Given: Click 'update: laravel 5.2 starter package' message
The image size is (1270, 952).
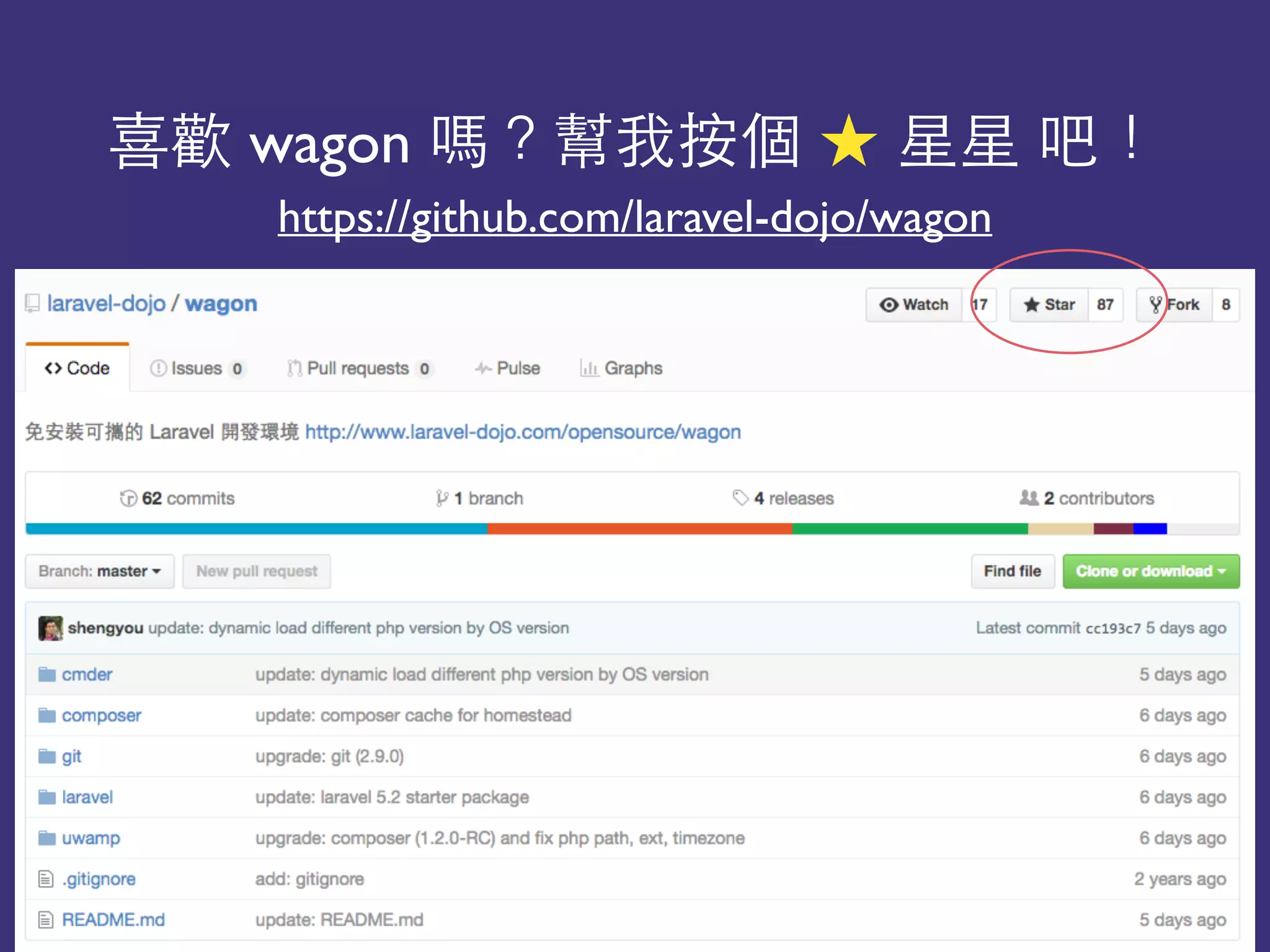Looking at the screenshot, I should 392,797.
